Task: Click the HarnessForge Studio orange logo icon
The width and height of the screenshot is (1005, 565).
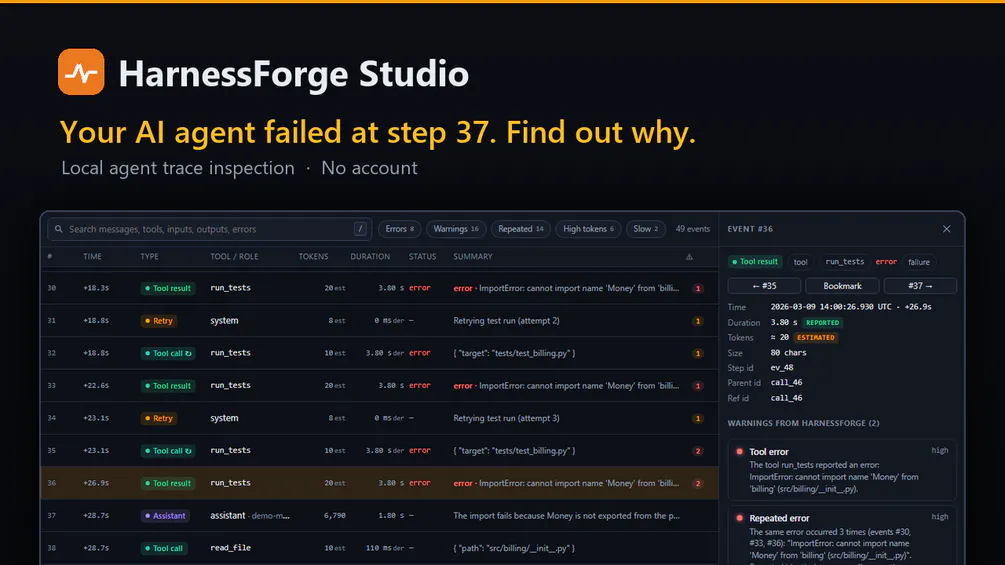Action: click(x=81, y=72)
